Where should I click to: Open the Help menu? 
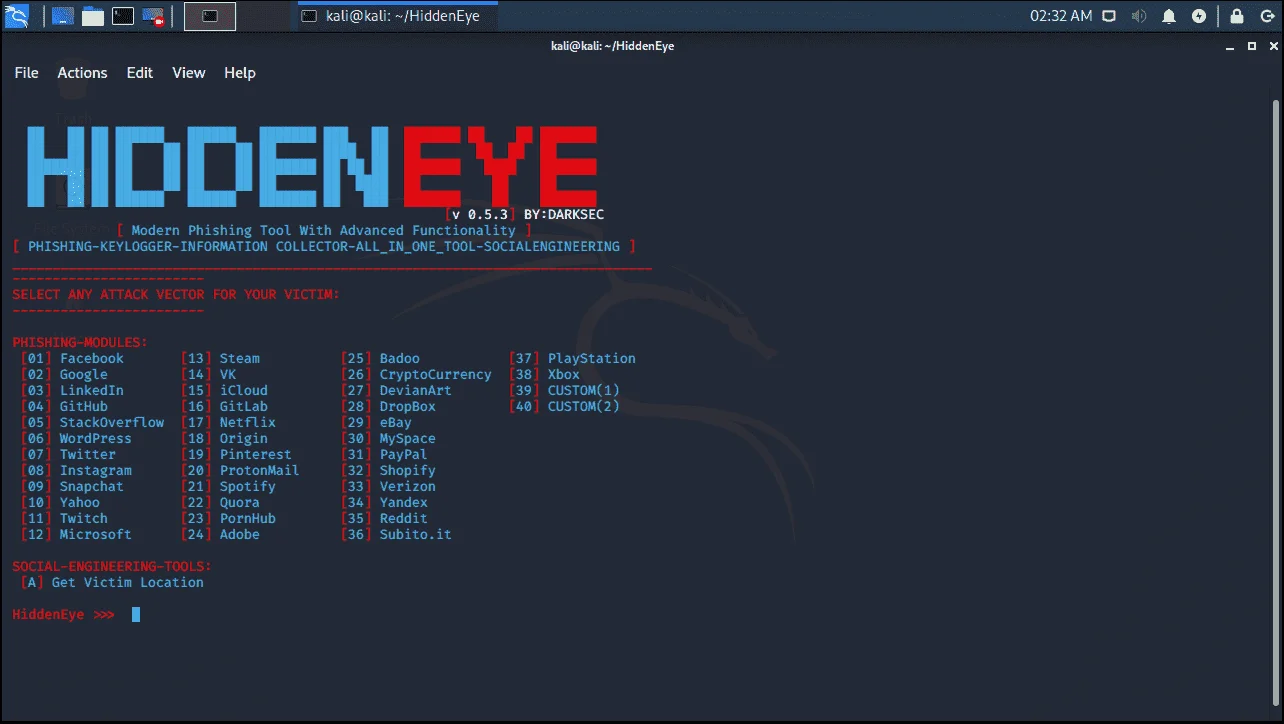click(240, 73)
